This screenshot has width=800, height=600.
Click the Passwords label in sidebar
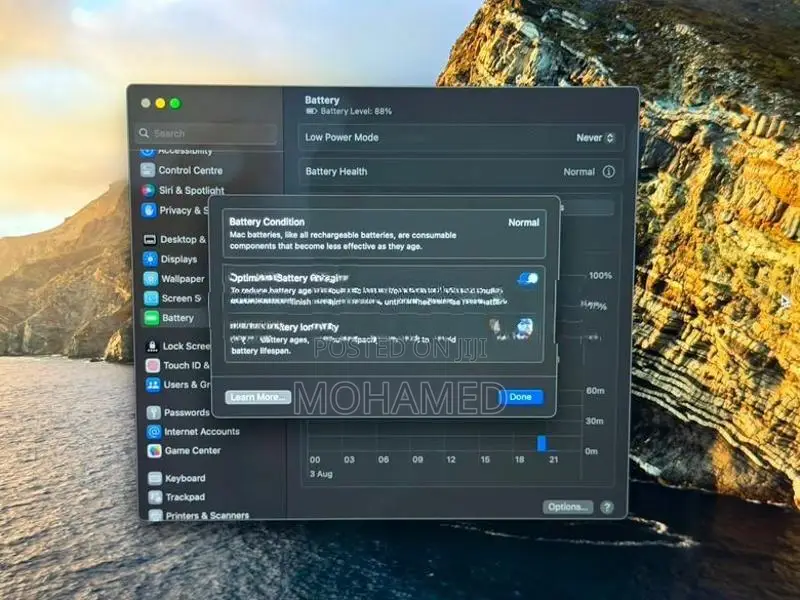click(x=187, y=413)
